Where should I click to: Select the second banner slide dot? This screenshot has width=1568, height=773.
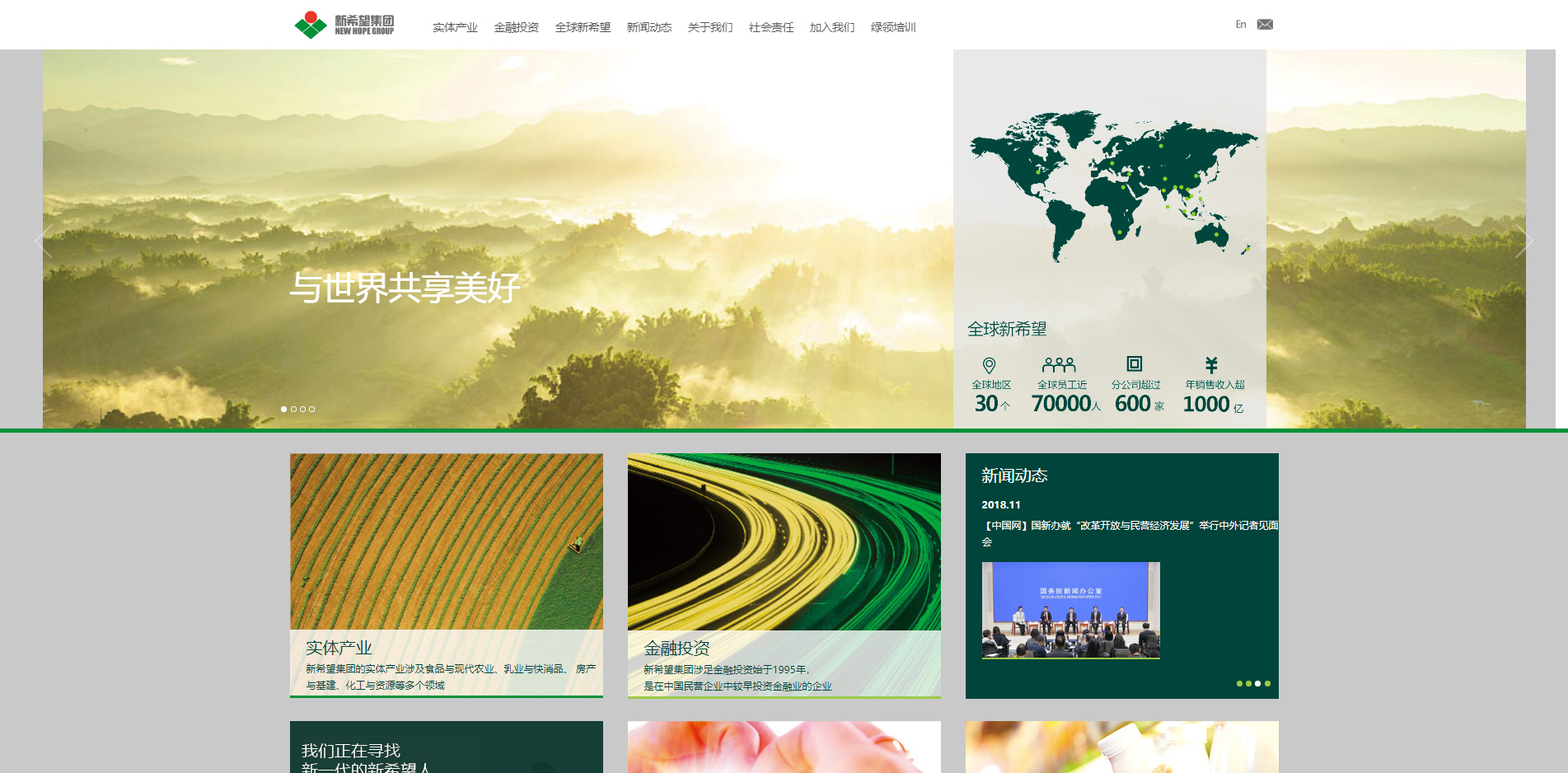pos(293,409)
